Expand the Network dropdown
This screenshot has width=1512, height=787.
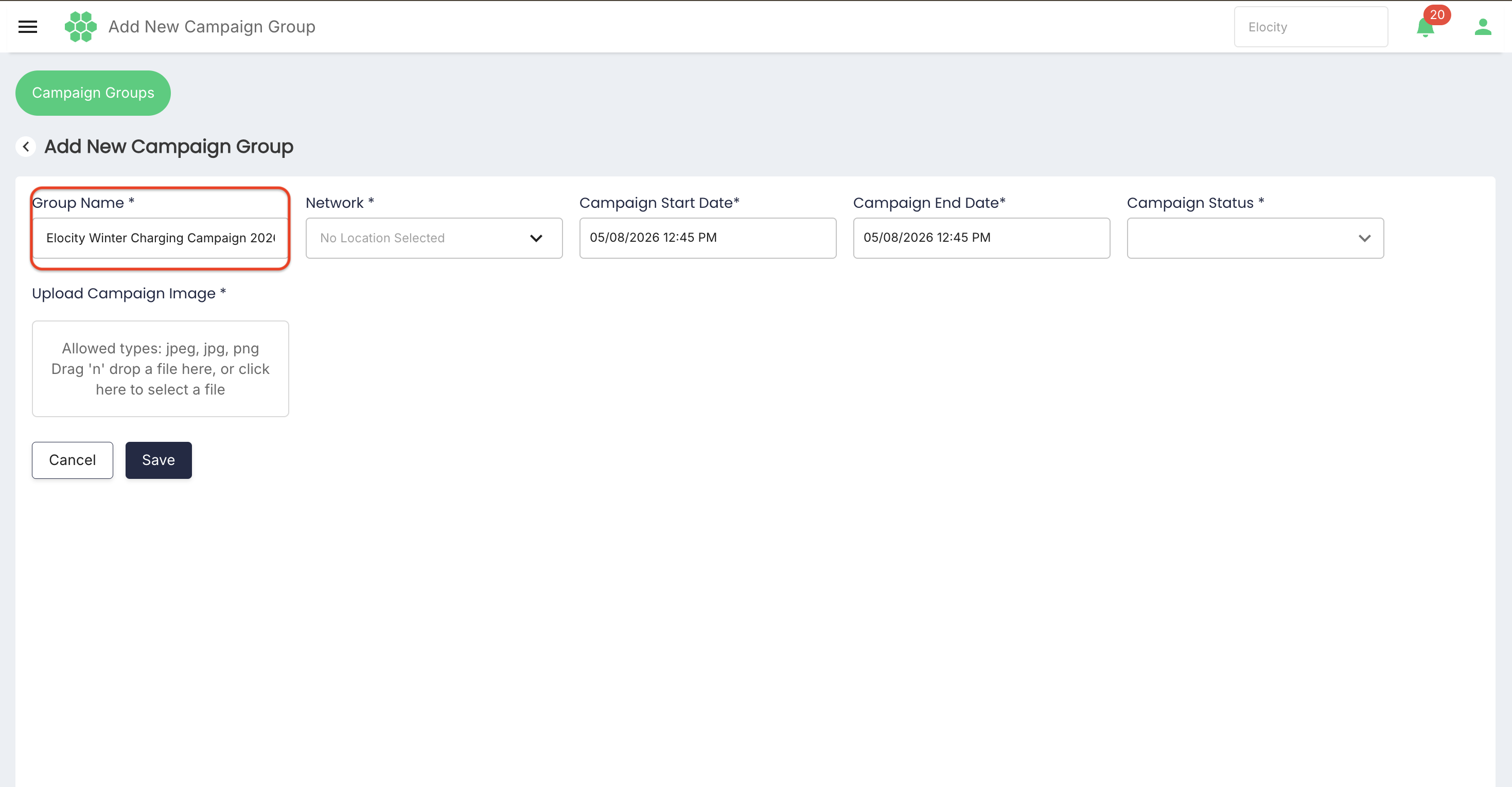434,238
